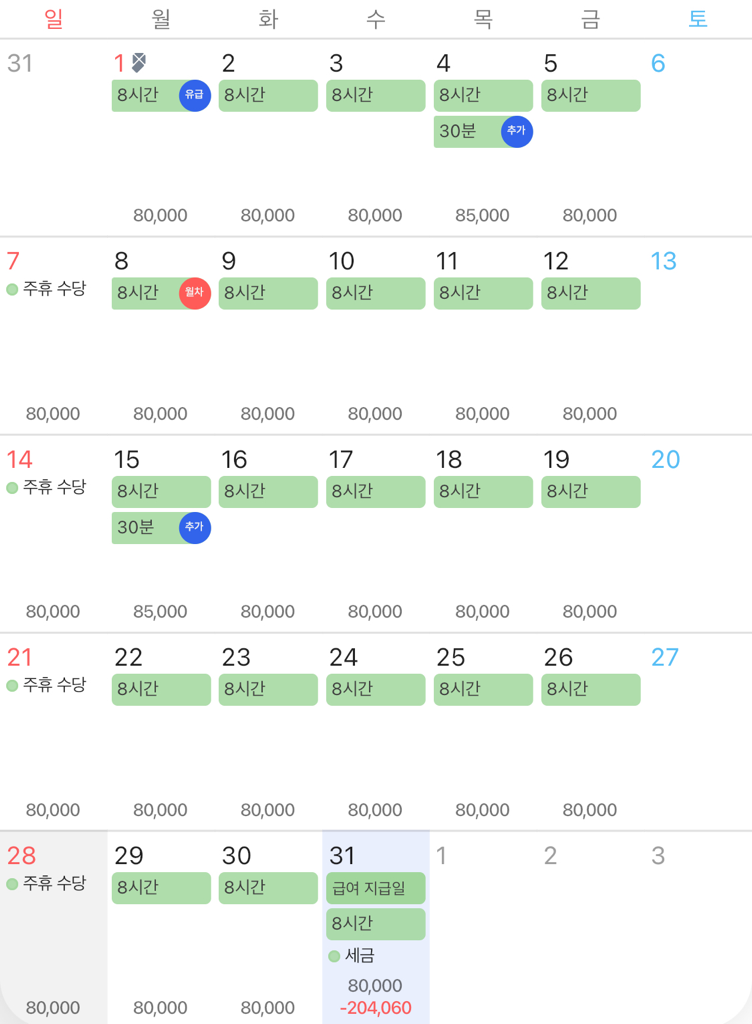This screenshot has width=752, height=1024.
Task: Tap the 토 (Saturday) column header
Action: point(697,20)
